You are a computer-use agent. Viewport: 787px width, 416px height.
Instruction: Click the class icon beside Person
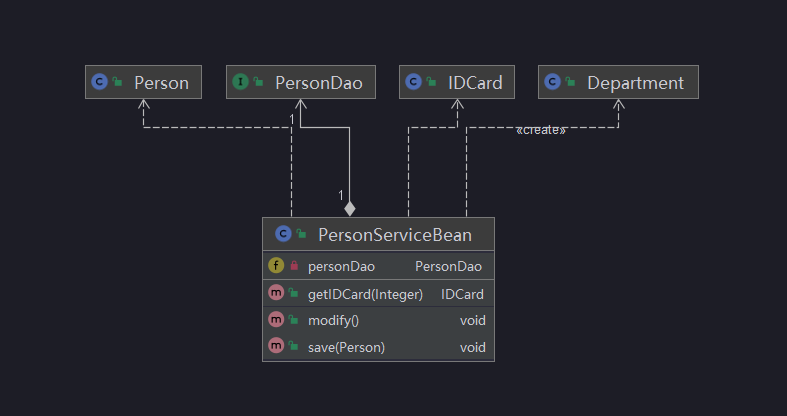(x=99, y=82)
